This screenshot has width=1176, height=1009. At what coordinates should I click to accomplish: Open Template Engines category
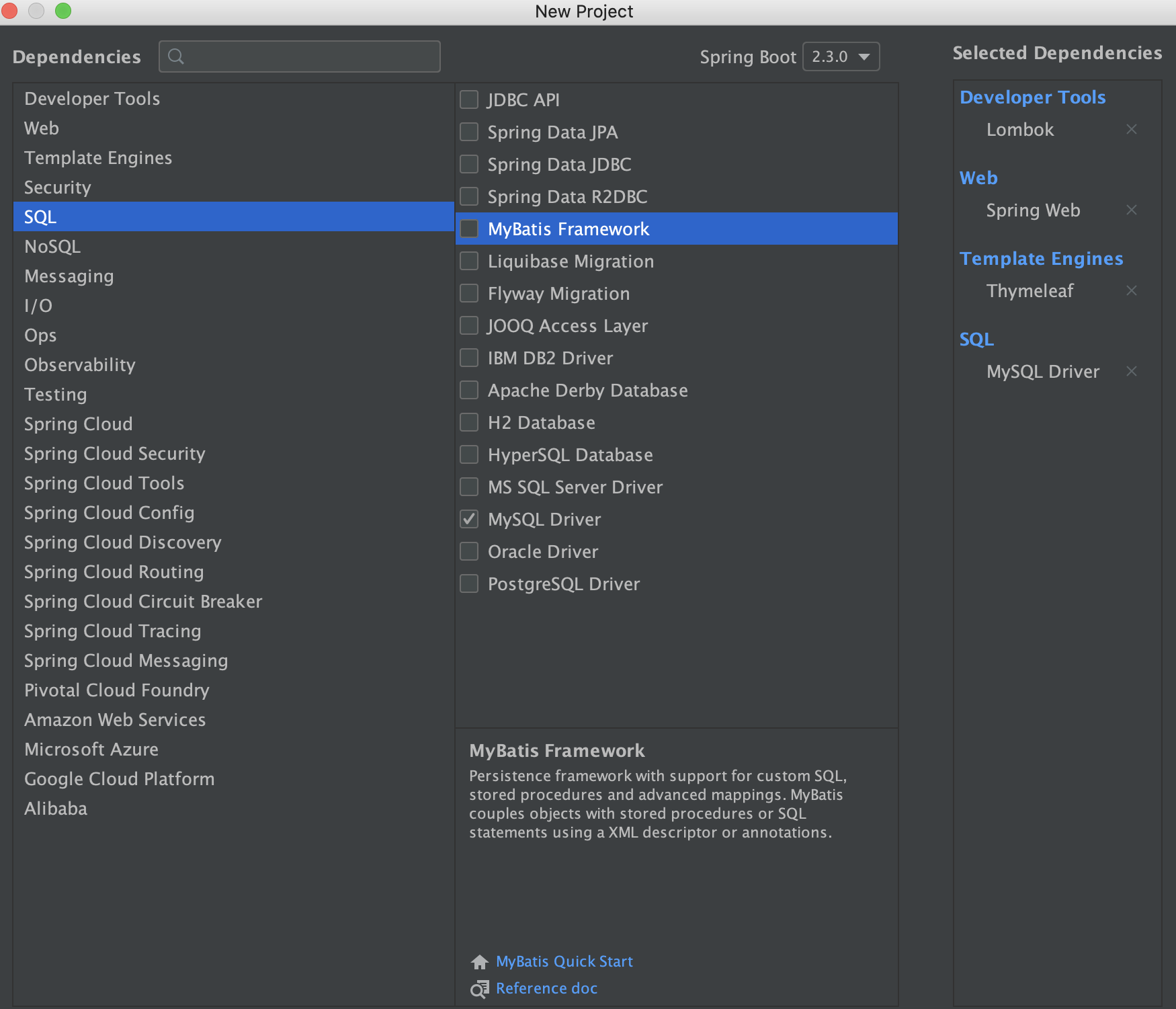point(233,157)
